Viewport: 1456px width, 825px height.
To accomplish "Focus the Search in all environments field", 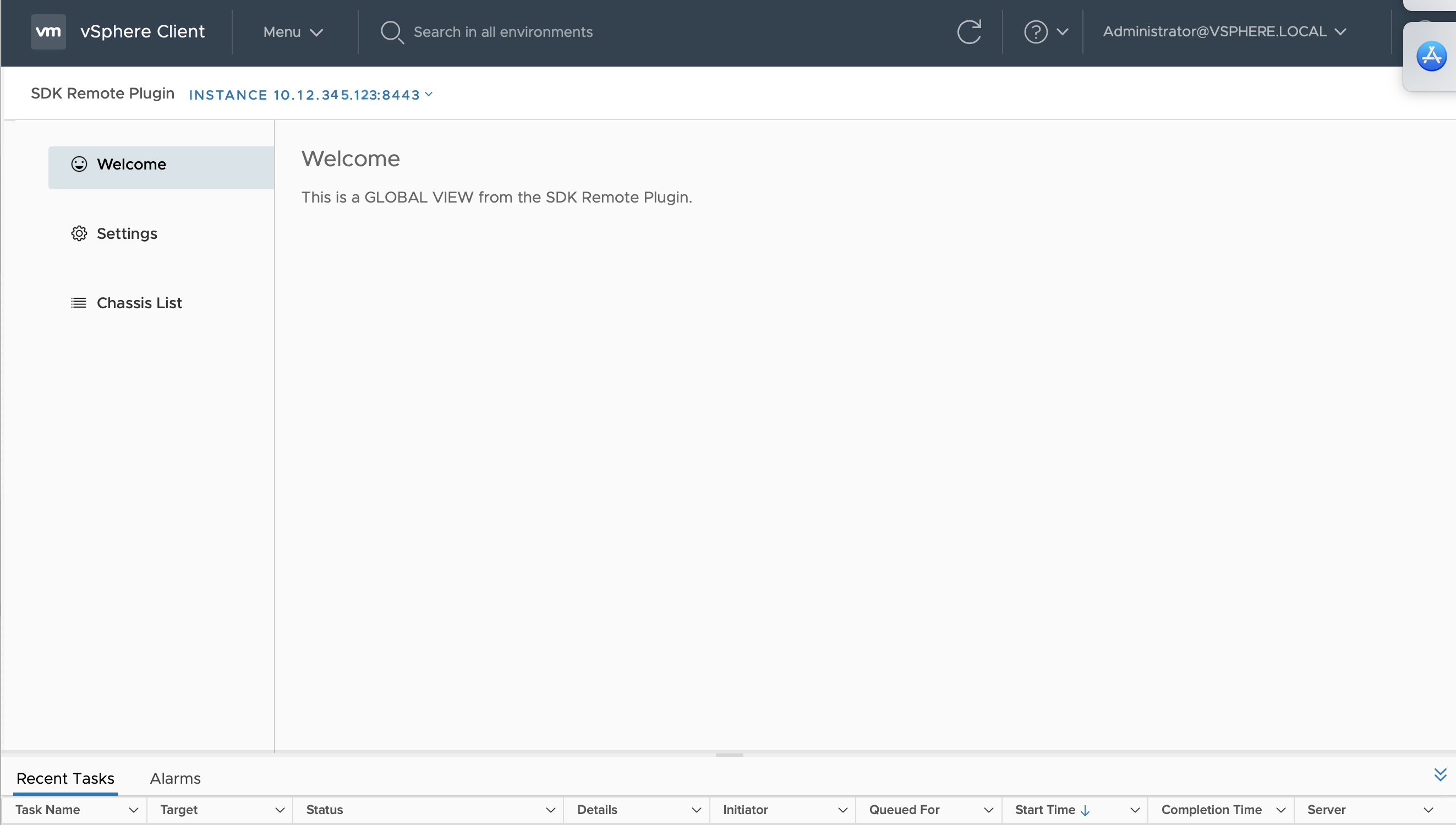I will pos(503,32).
